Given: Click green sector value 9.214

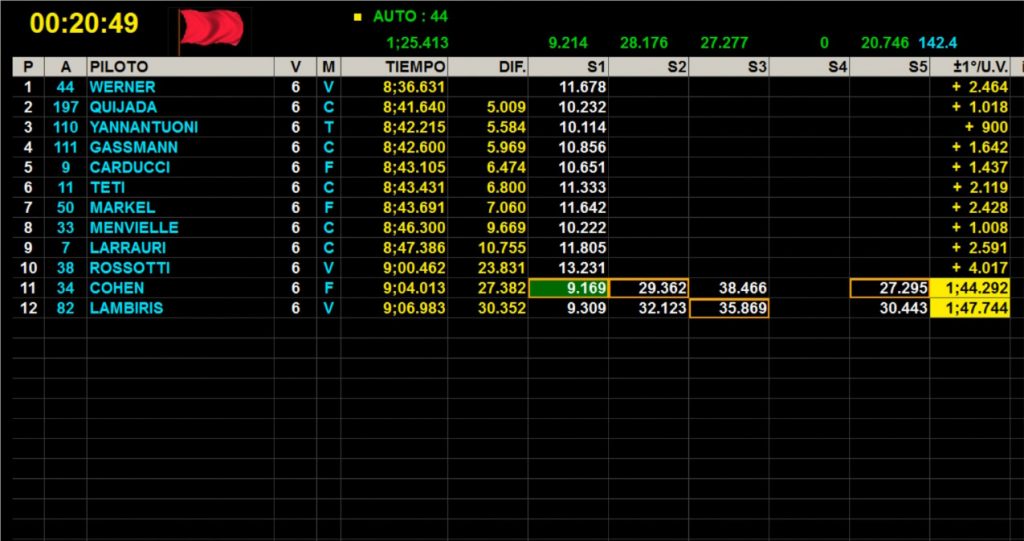Looking at the screenshot, I should click(568, 43).
